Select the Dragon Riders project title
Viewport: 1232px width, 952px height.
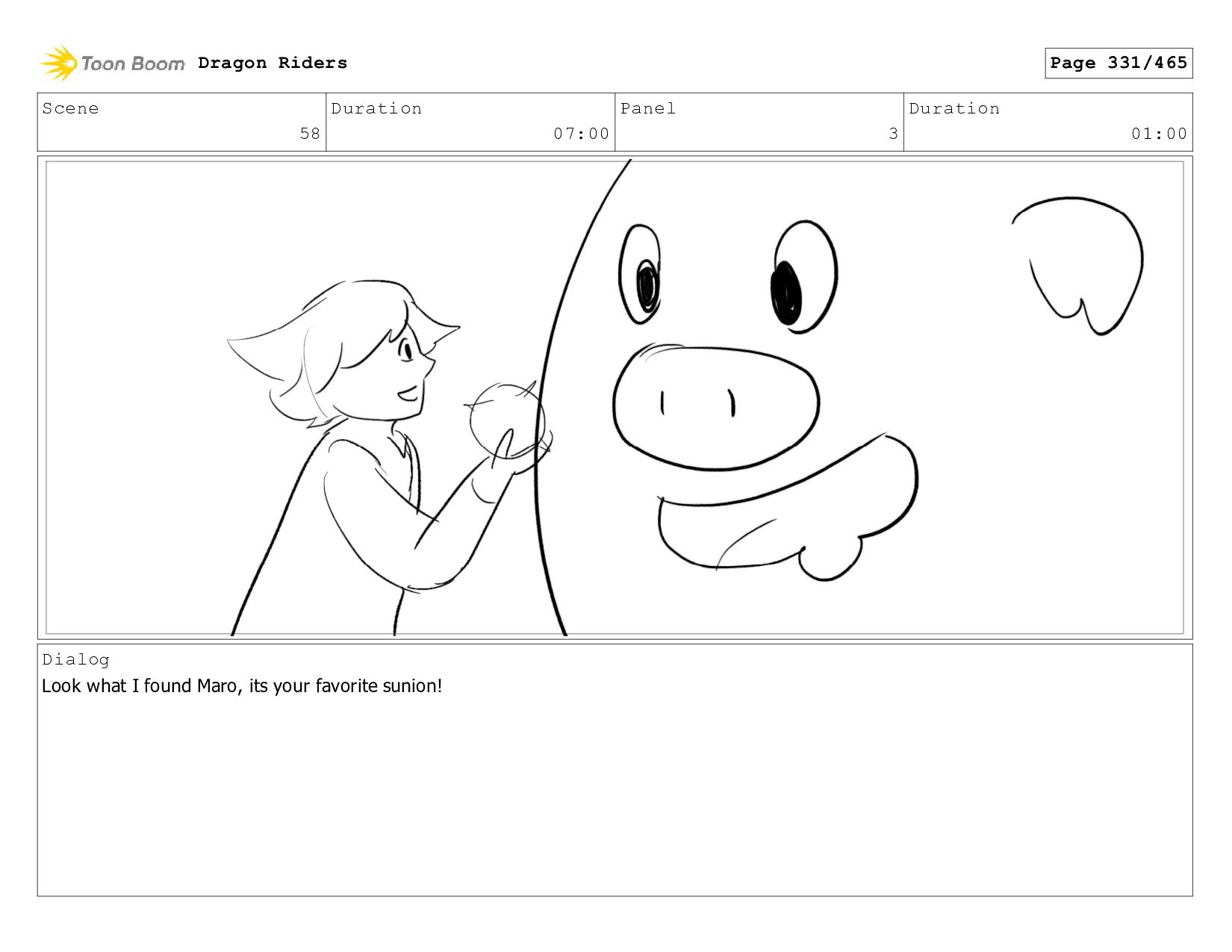click(273, 63)
